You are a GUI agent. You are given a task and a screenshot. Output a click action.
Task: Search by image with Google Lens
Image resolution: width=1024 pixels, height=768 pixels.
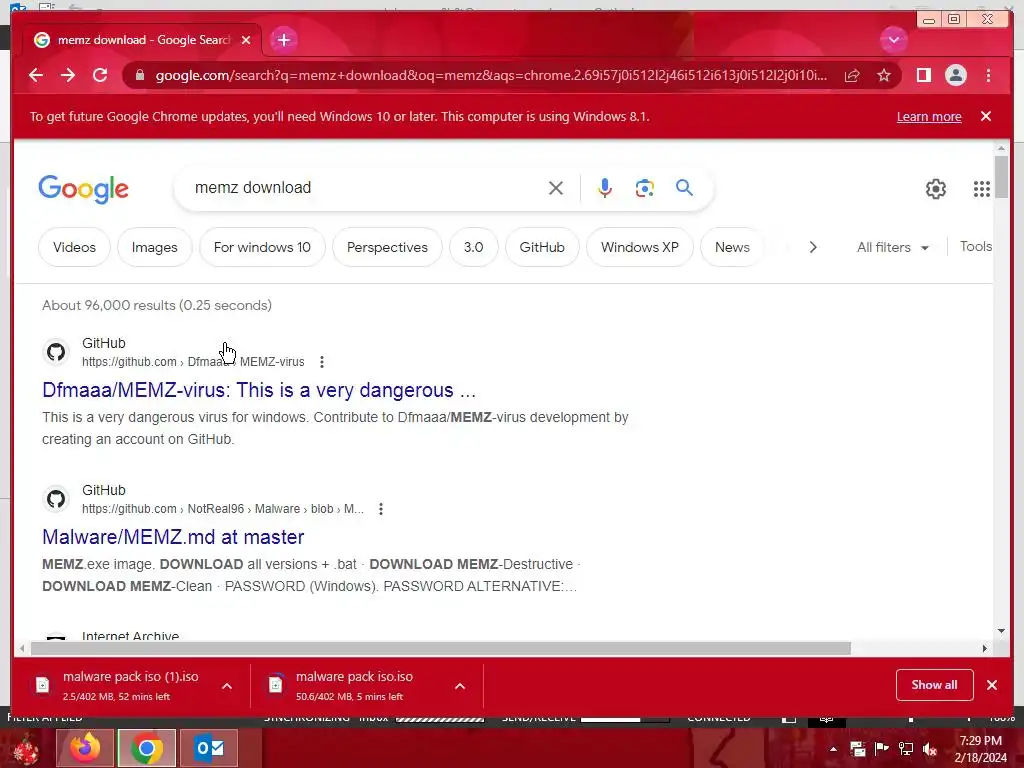[645, 188]
